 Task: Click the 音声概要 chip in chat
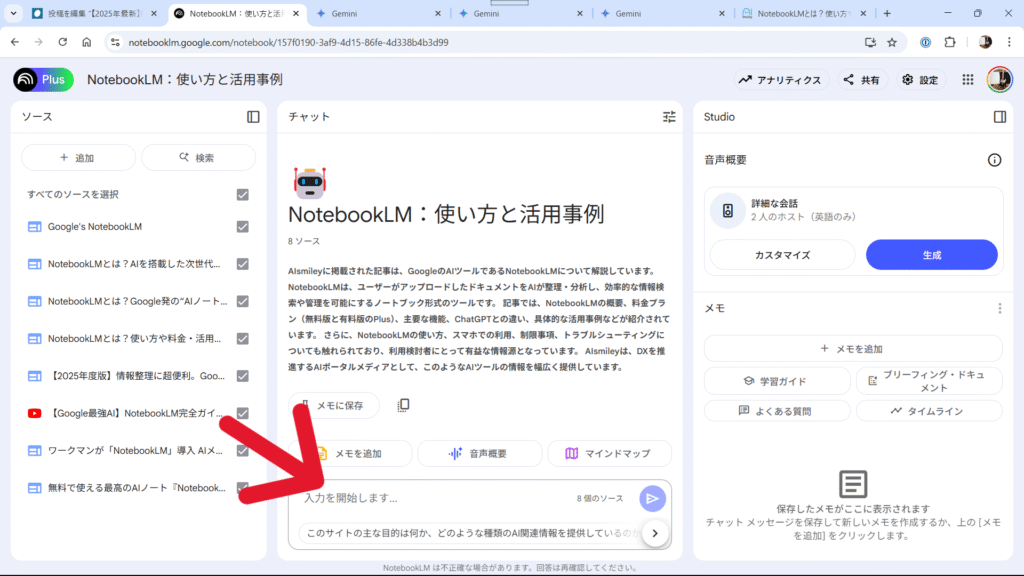pos(479,453)
